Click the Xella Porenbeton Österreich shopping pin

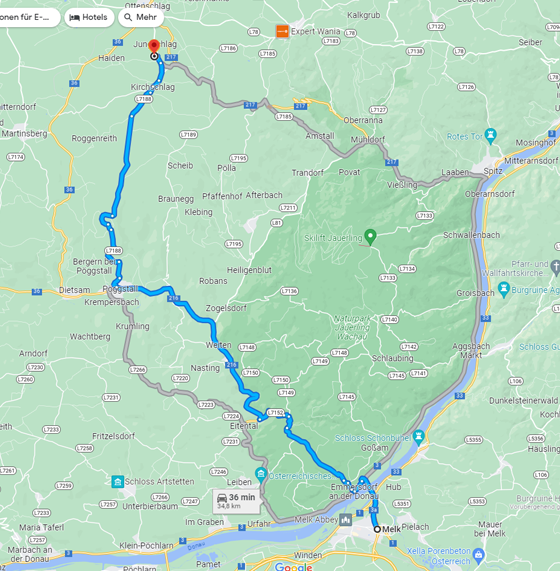click(x=478, y=555)
